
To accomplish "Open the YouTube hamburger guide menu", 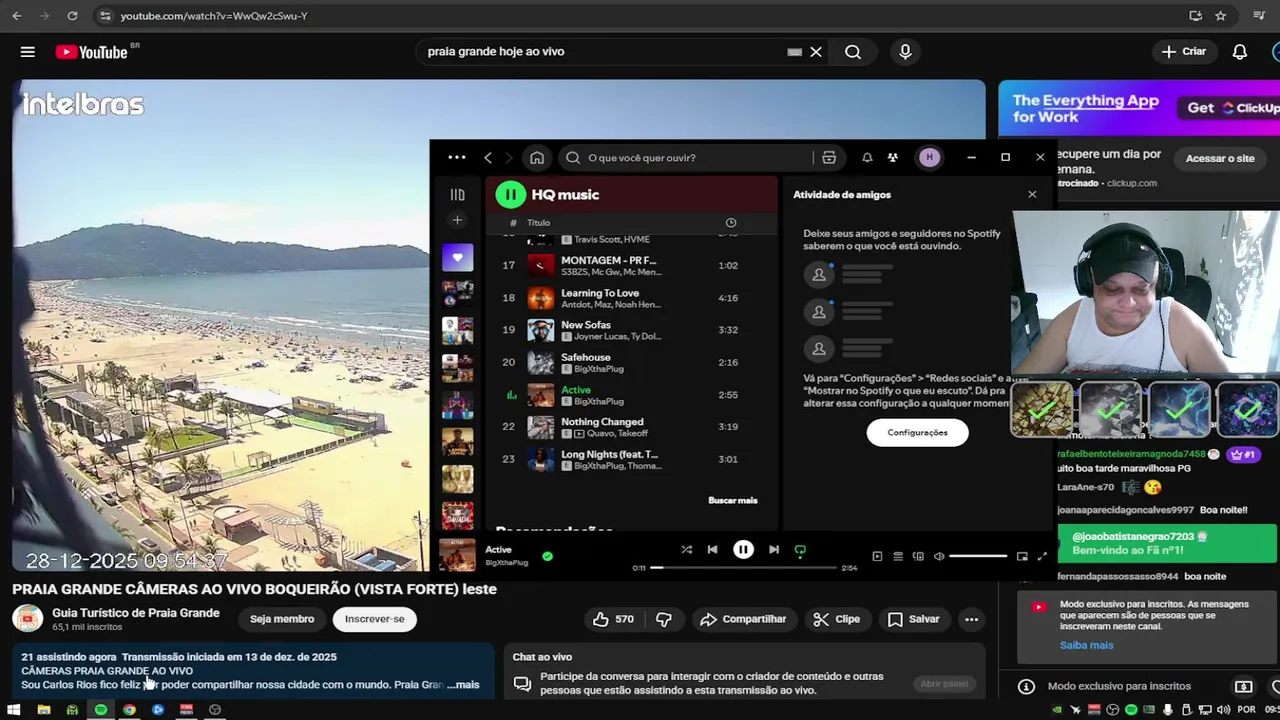I will (x=28, y=52).
